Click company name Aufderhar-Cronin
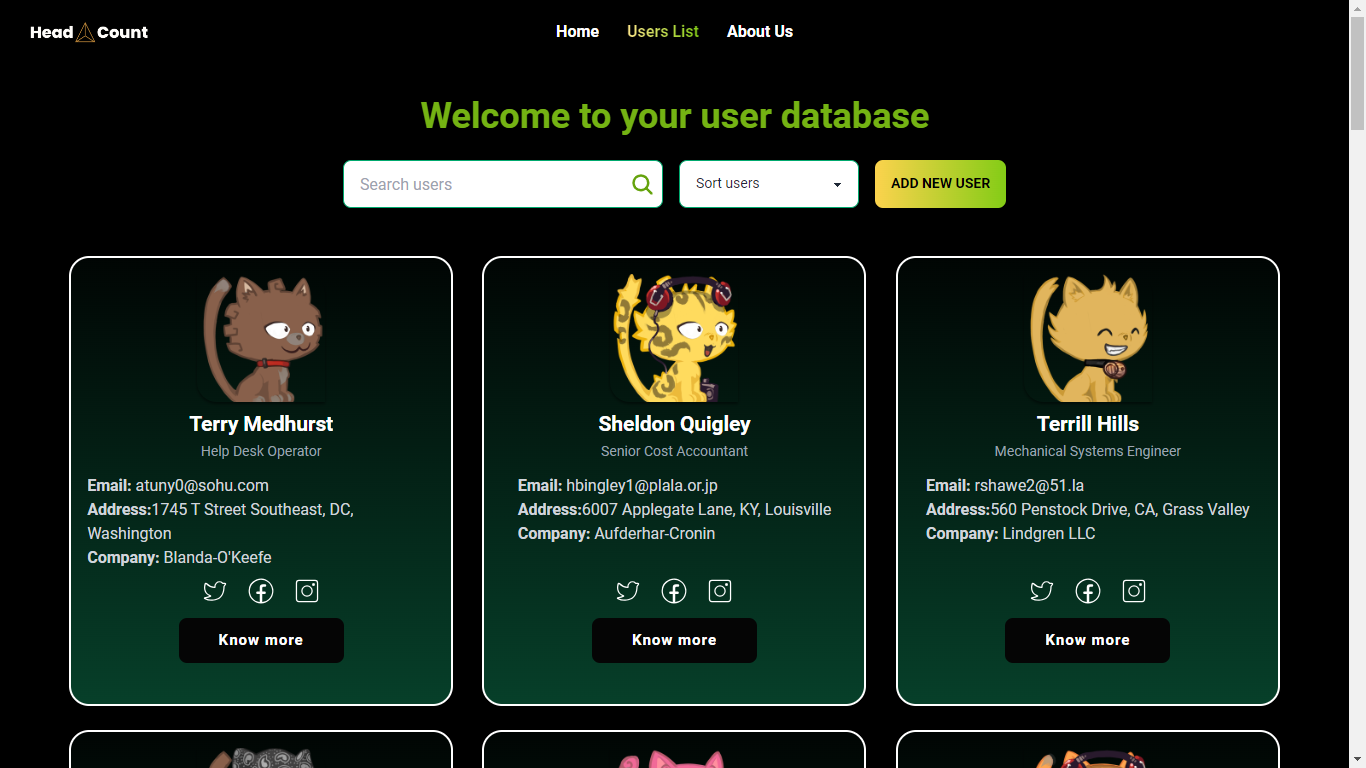1366x768 pixels. pos(655,533)
